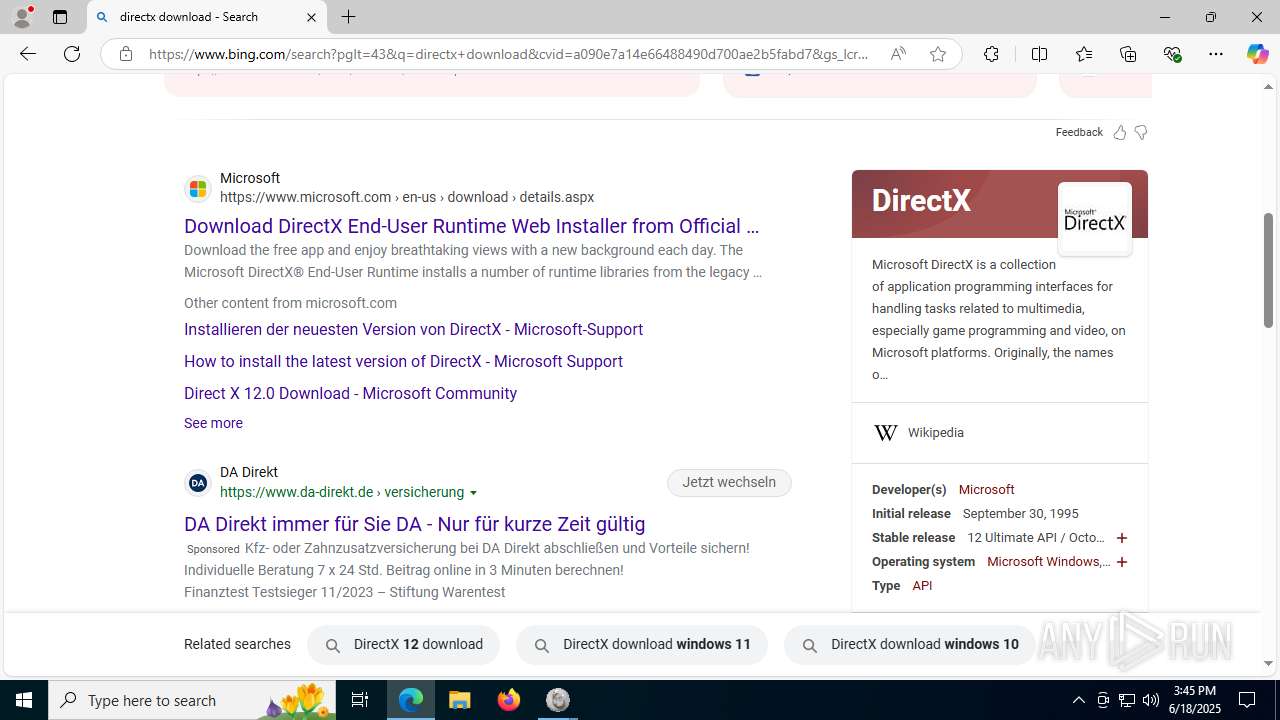This screenshot has width=1280, height=720.
Task: Click the Jetzt wechseln button
Action: coord(729,482)
